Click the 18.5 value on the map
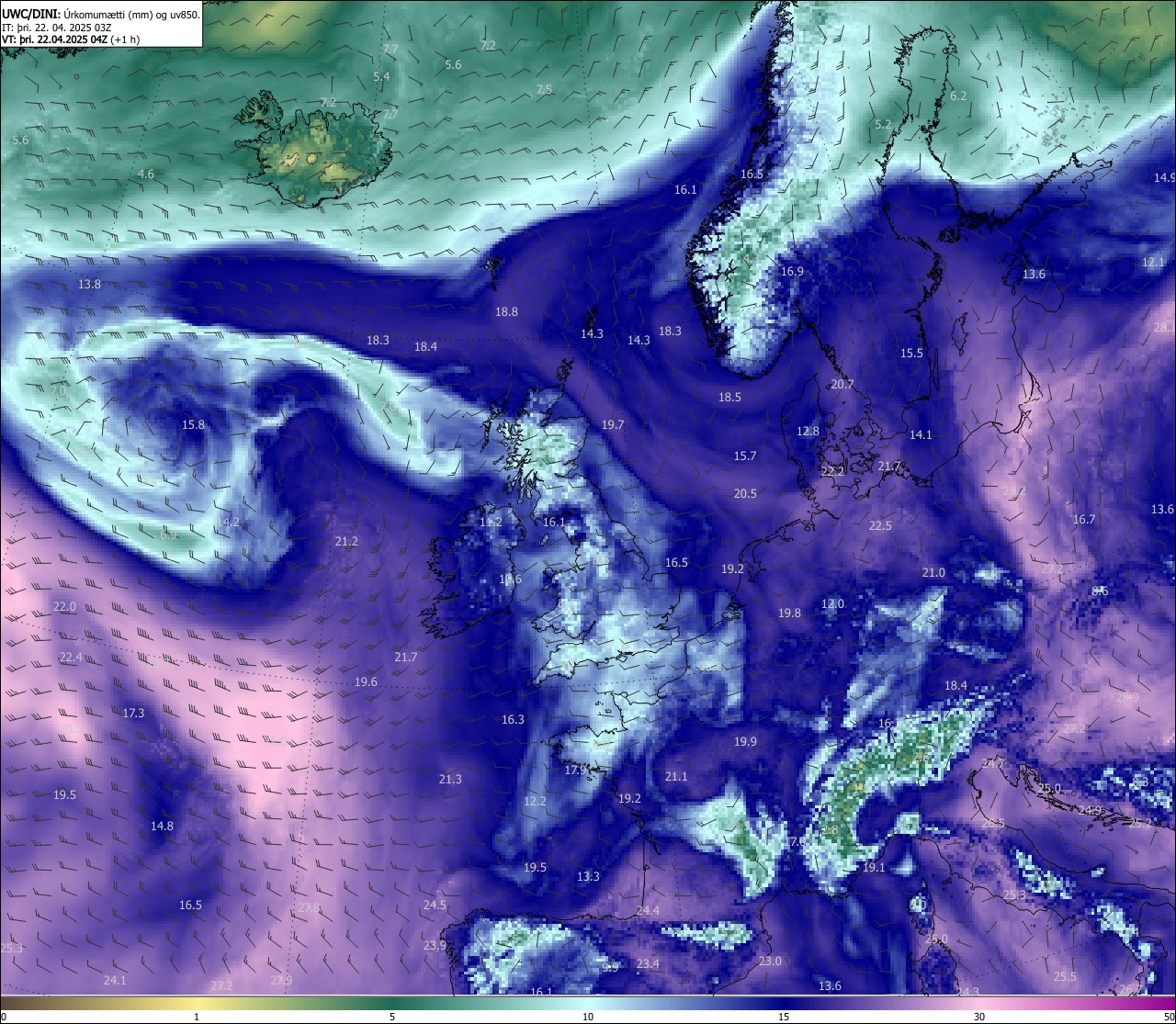Image resolution: width=1176 pixels, height=1024 pixels. (729, 398)
